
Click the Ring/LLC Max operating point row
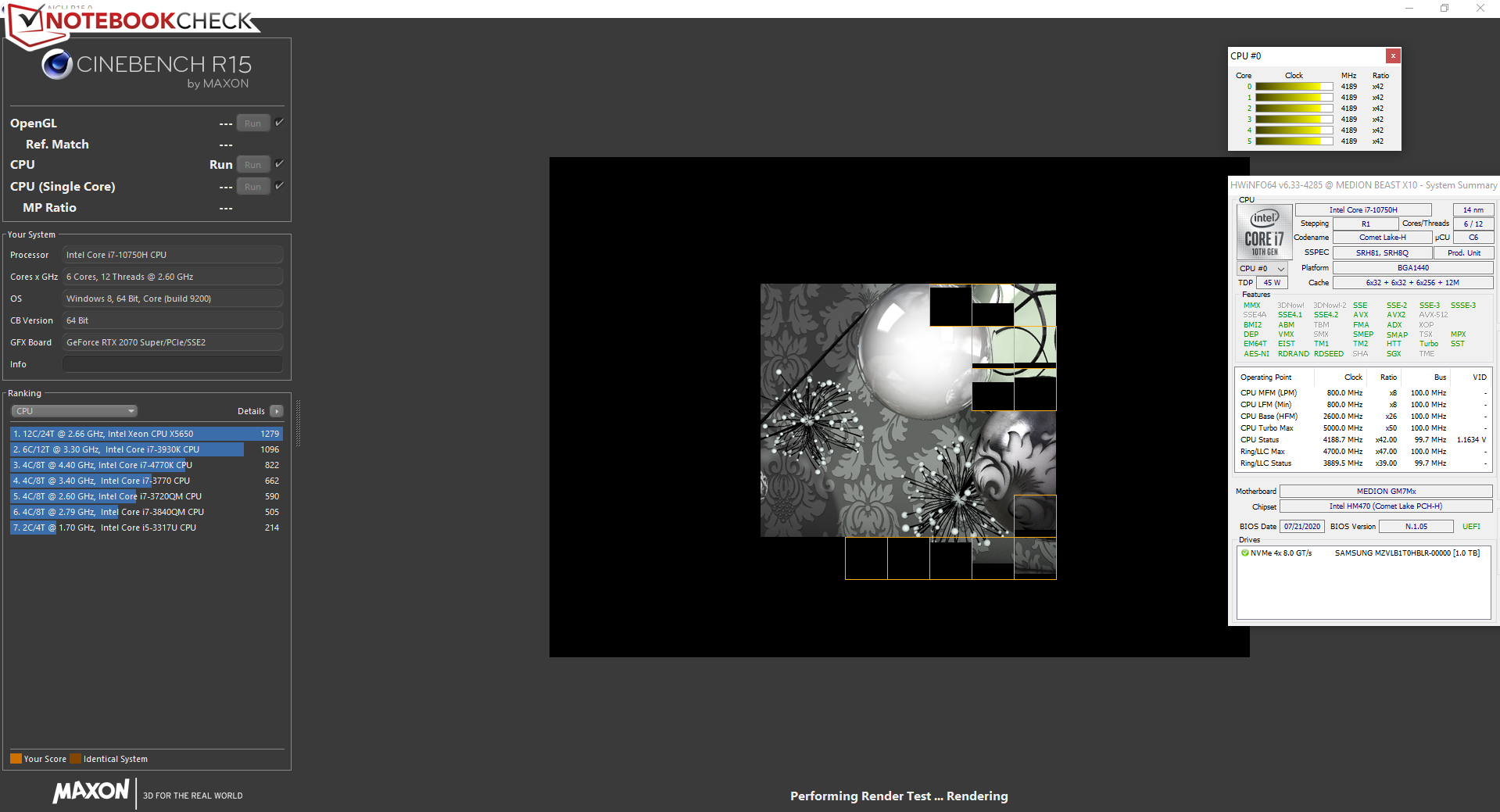(x=1363, y=452)
